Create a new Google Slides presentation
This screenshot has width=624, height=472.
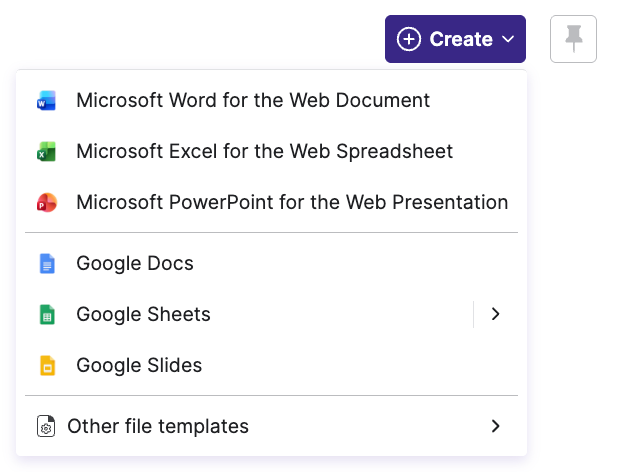tap(271, 365)
